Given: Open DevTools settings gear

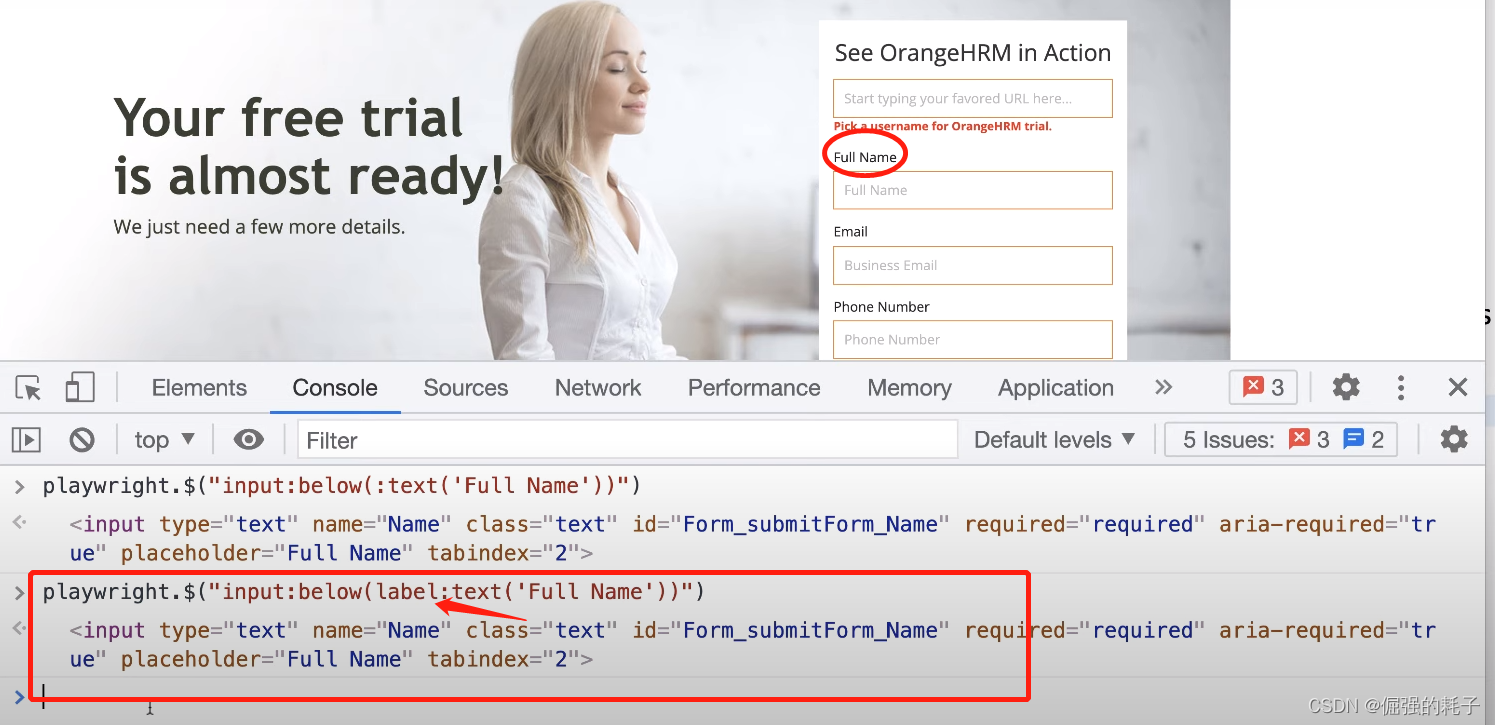Looking at the screenshot, I should pos(1346,388).
